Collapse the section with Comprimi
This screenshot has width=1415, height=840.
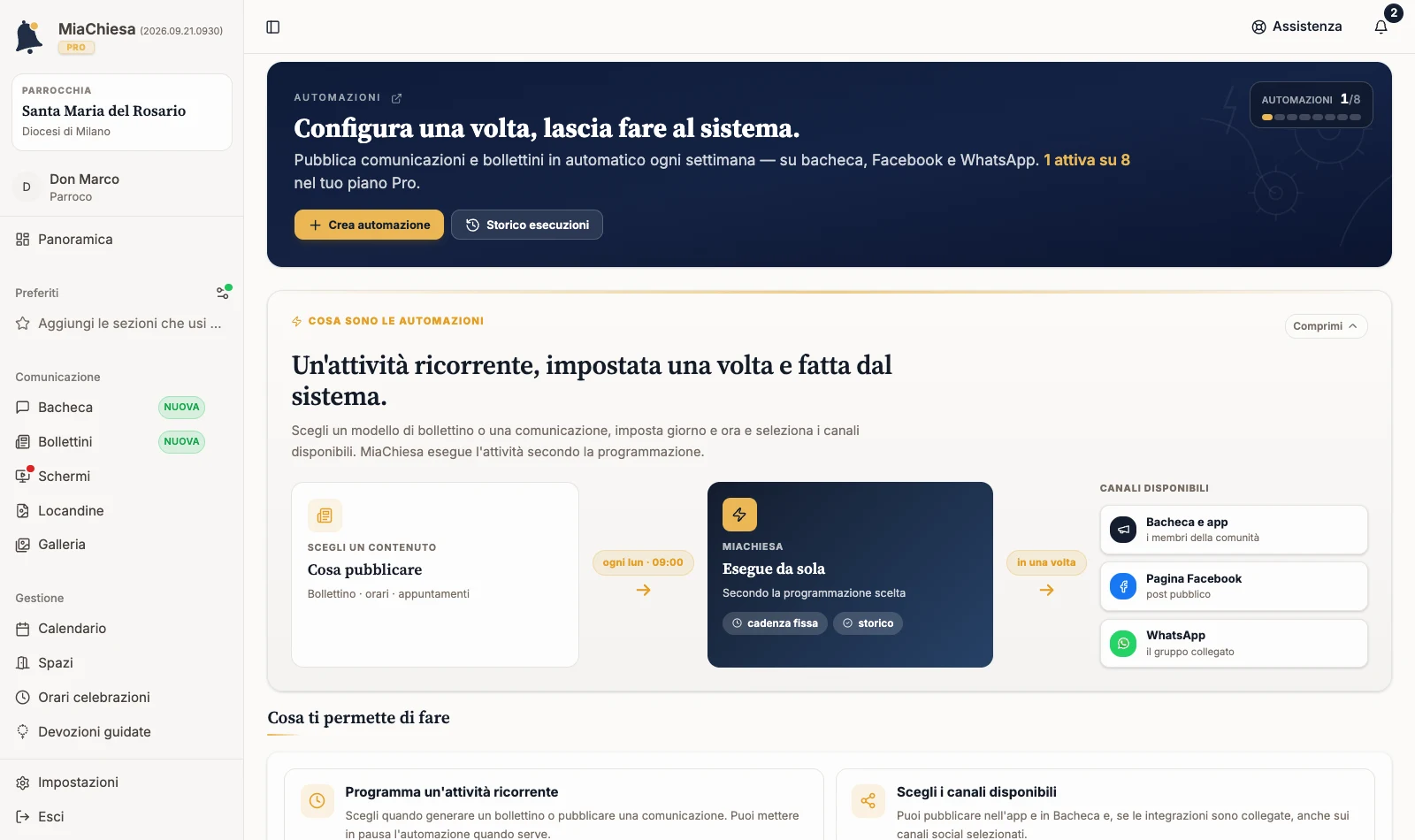click(1326, 326)
